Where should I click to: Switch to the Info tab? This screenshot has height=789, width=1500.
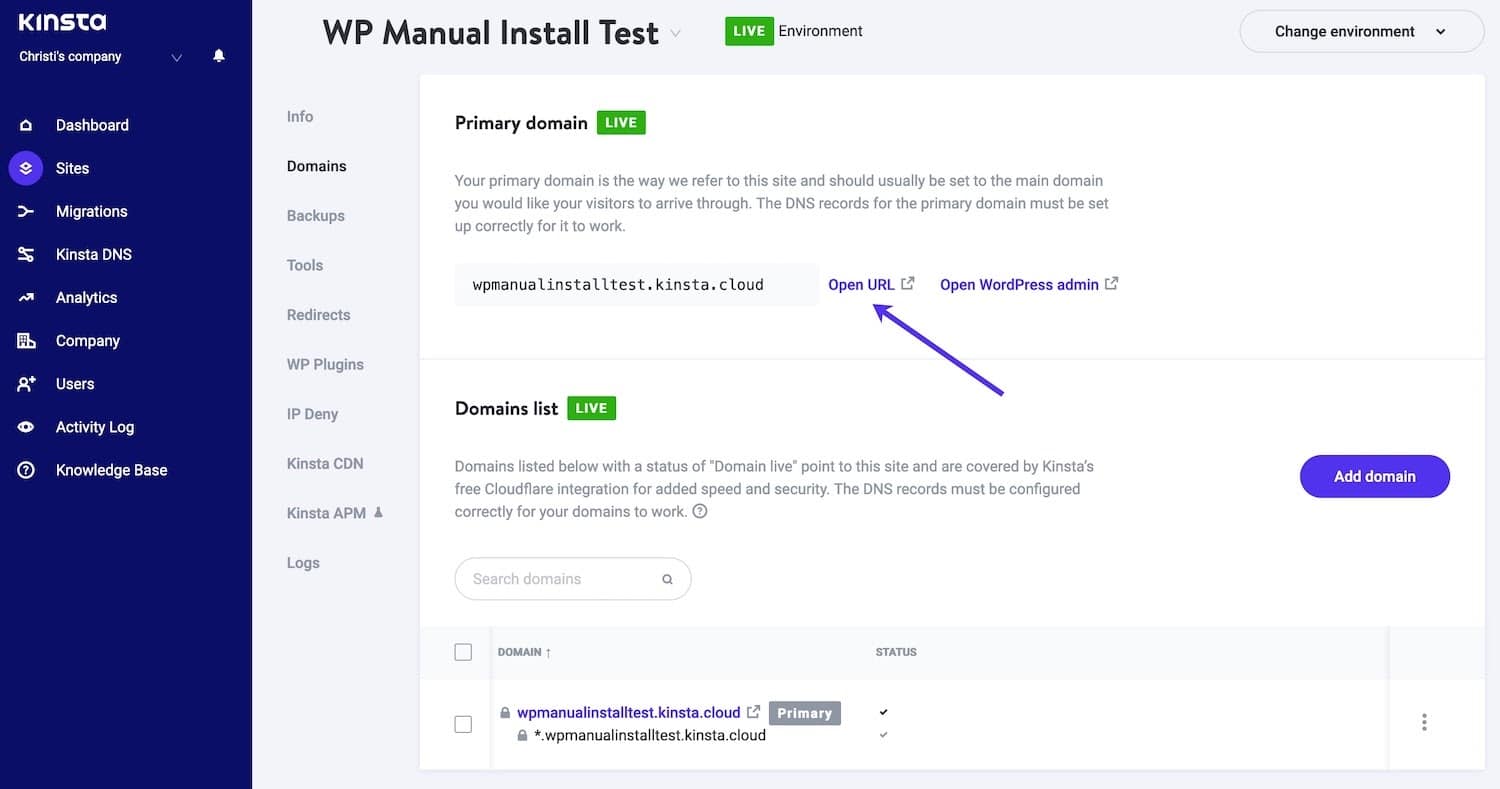[x=300, y=116]
